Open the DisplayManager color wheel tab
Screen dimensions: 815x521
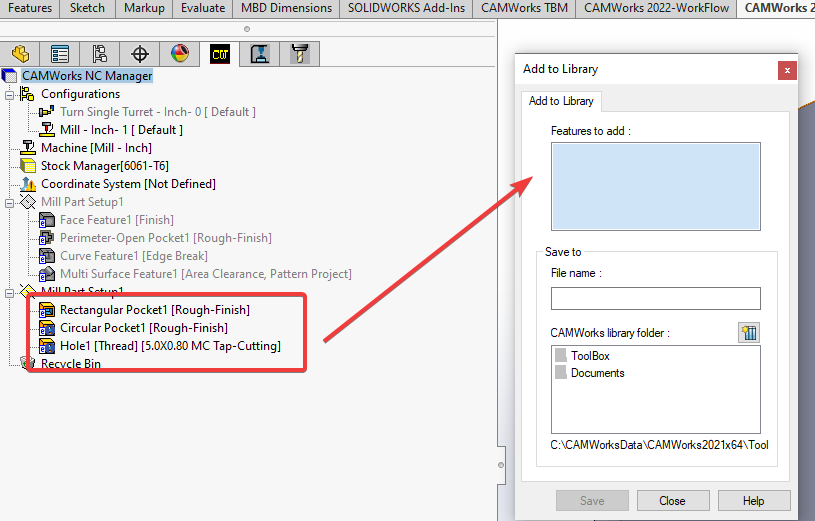pyautogui.click(x=180, y=54)
